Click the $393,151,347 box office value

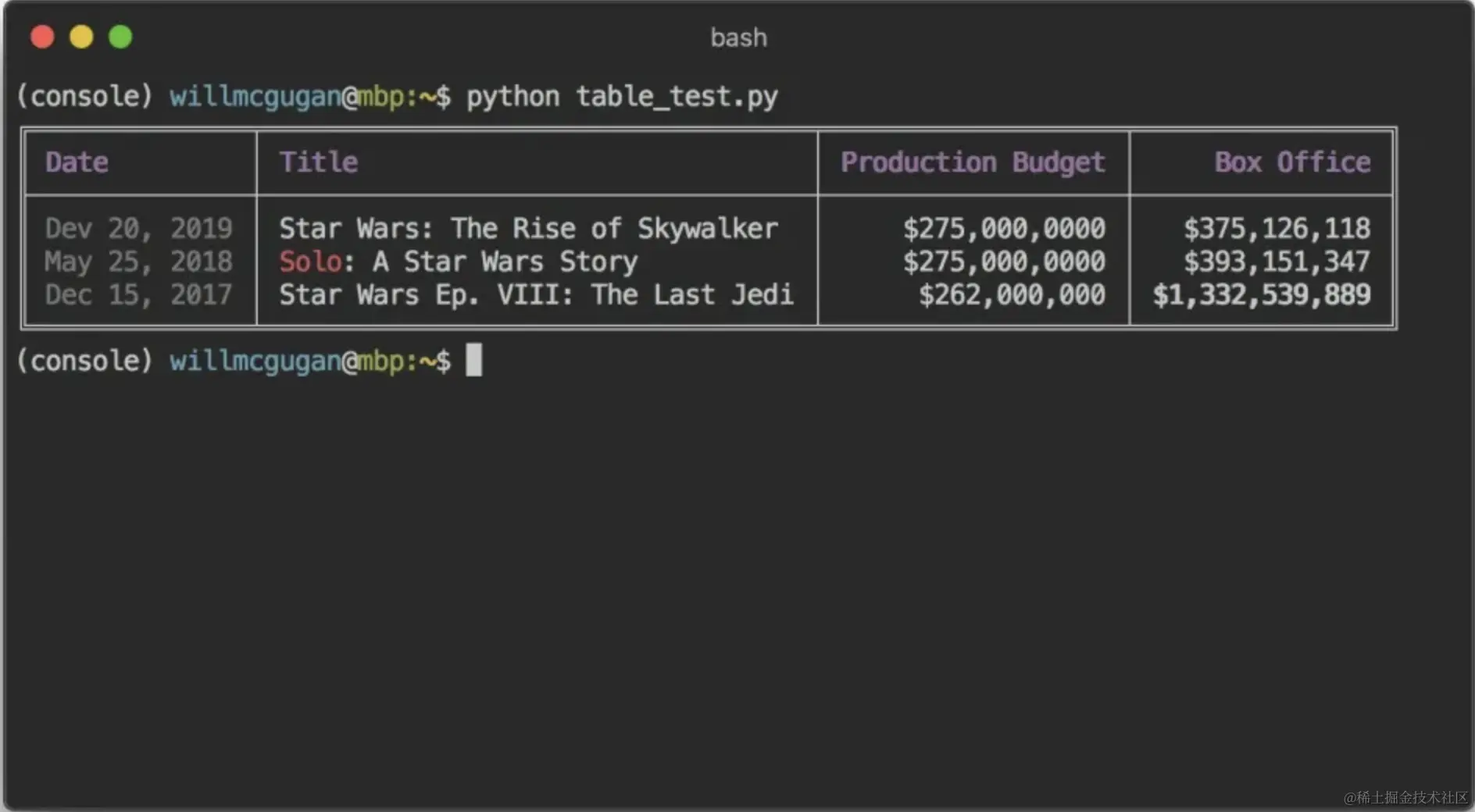click(x=1277, y=262)
